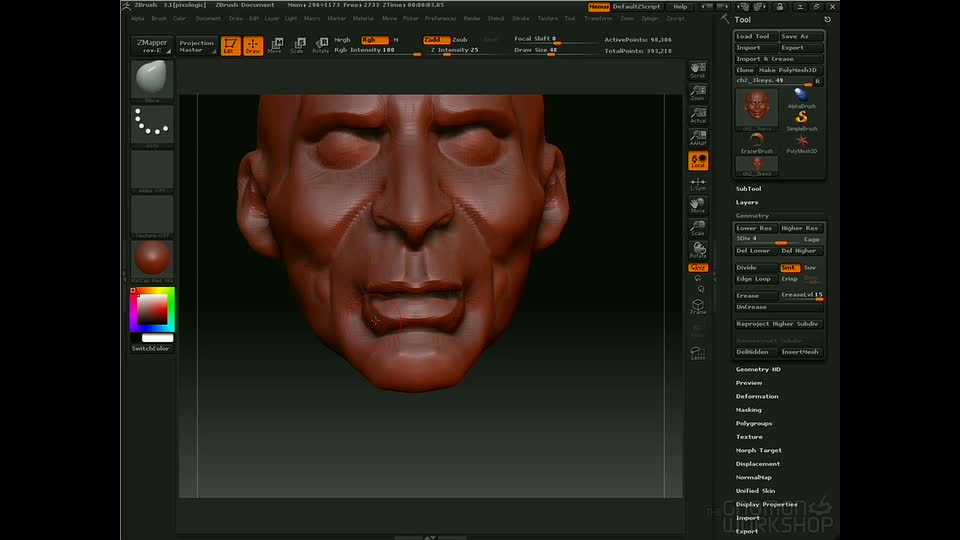Toggle the Suv option beside Divide
Viewport: 960px width, 540px height.
click(810, 268)
